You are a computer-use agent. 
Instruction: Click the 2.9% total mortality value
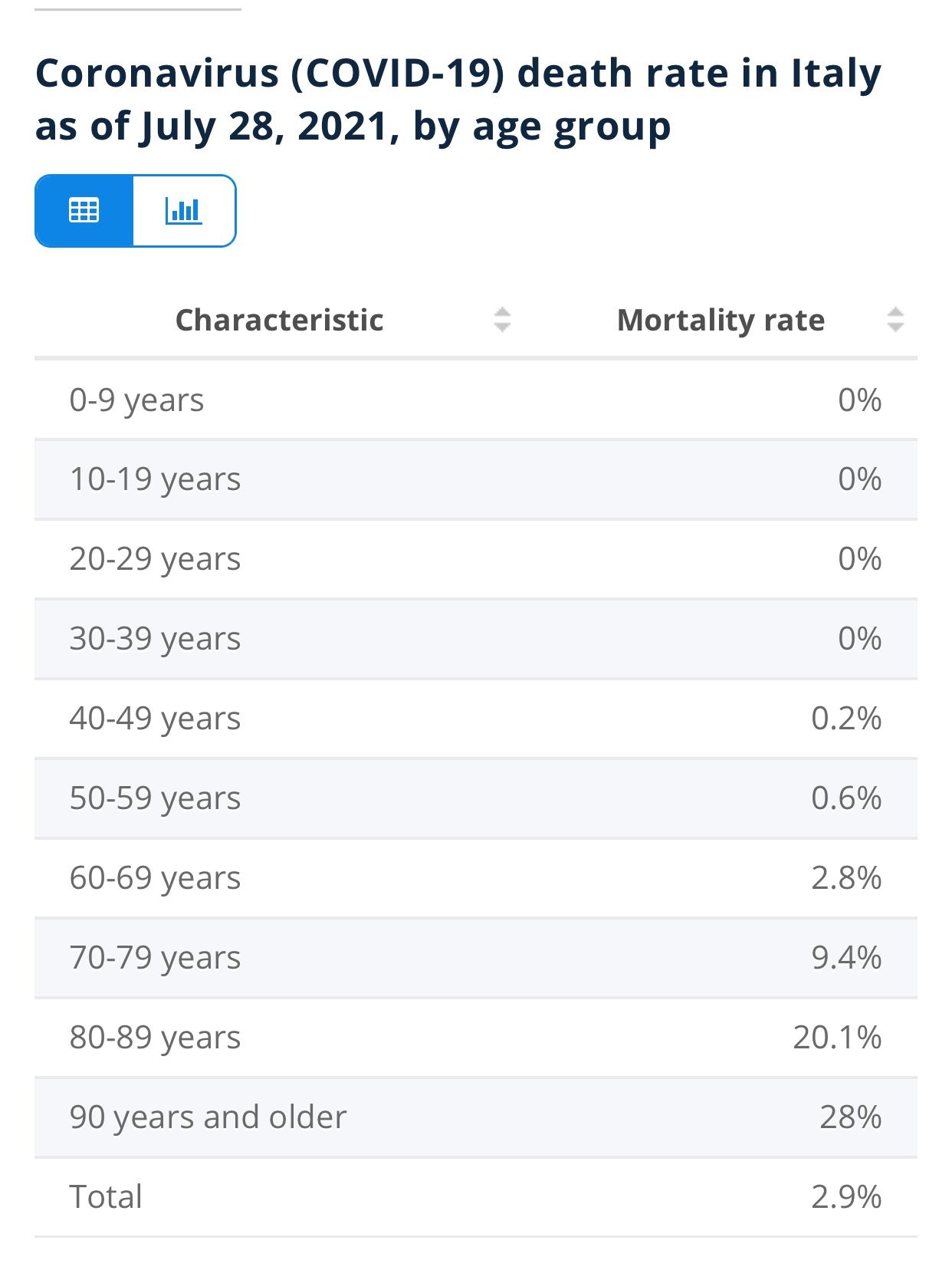click(846, 1198)
